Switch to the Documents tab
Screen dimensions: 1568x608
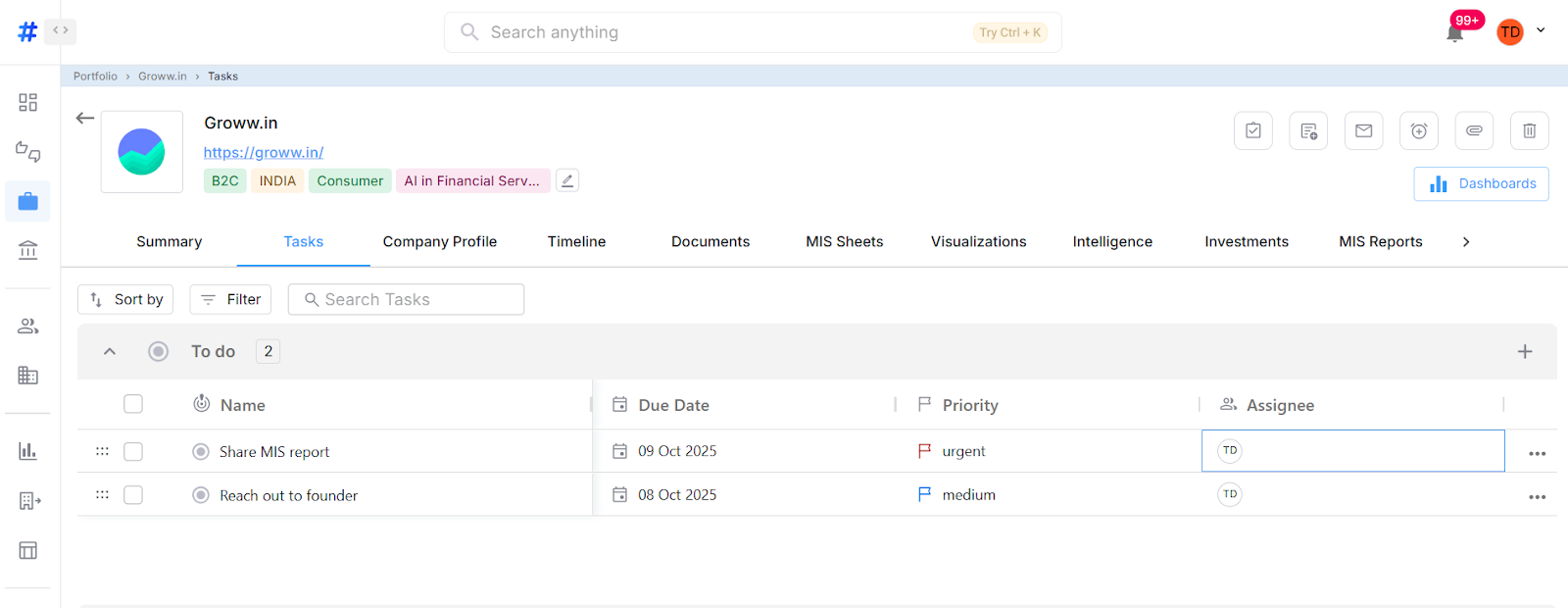click(710, 242)
